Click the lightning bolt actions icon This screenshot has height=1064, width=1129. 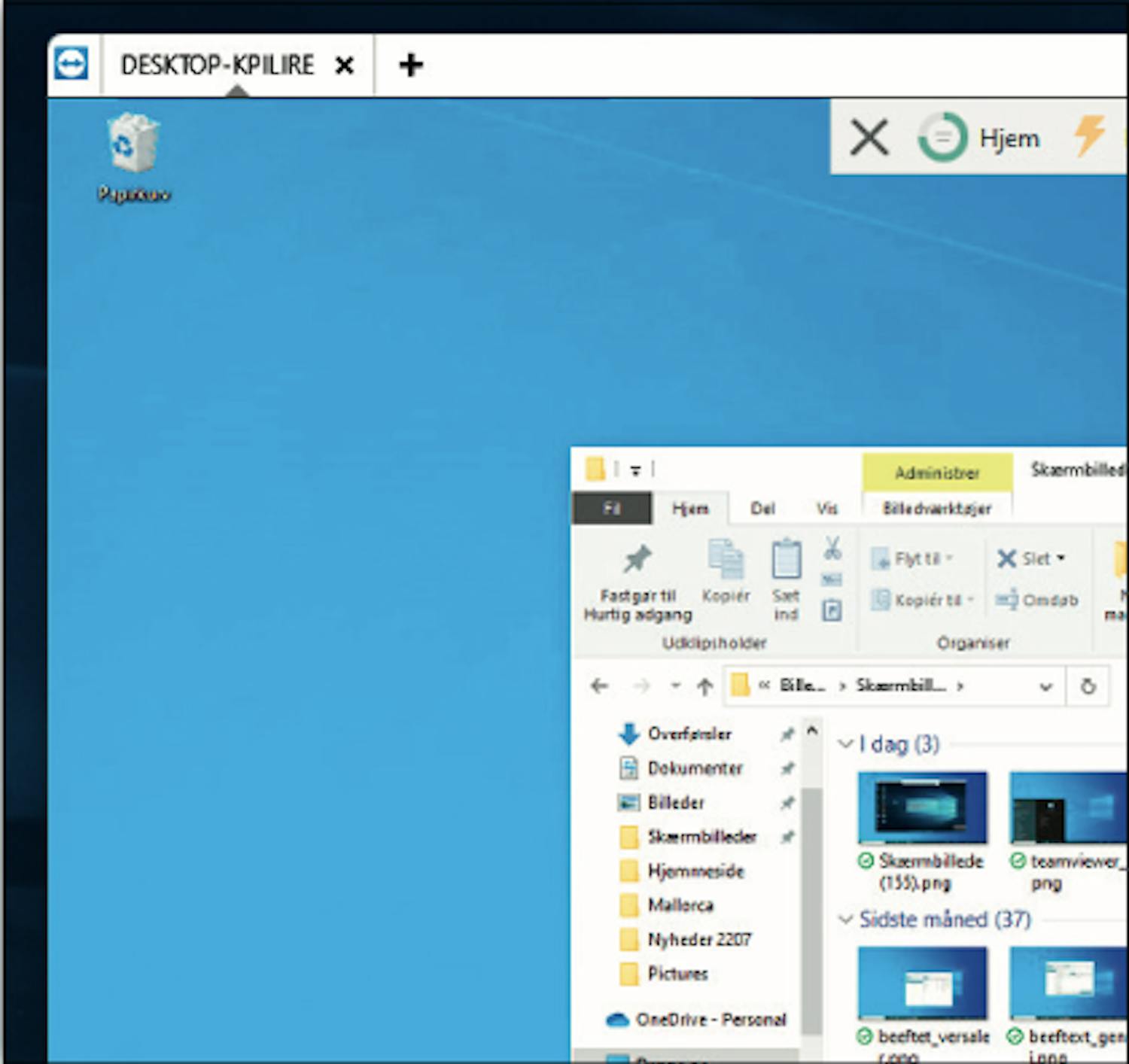coord(1089,136)
